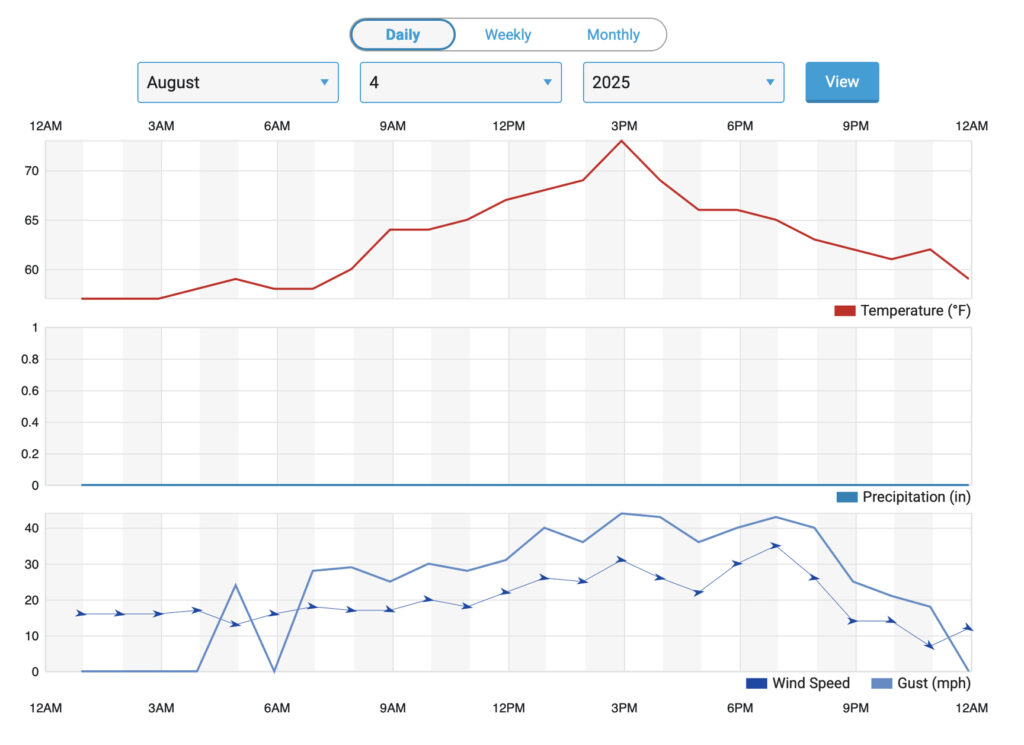Click '3AM' label below the wind chart
Image resolution: width=1024 pixels, height=745 pixels.
161,708
